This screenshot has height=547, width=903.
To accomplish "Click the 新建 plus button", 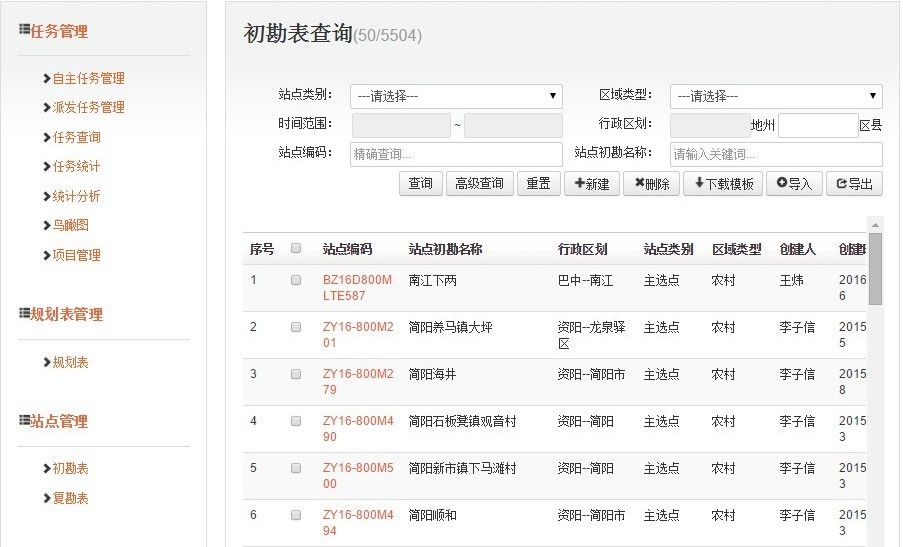I will [591, 184].
